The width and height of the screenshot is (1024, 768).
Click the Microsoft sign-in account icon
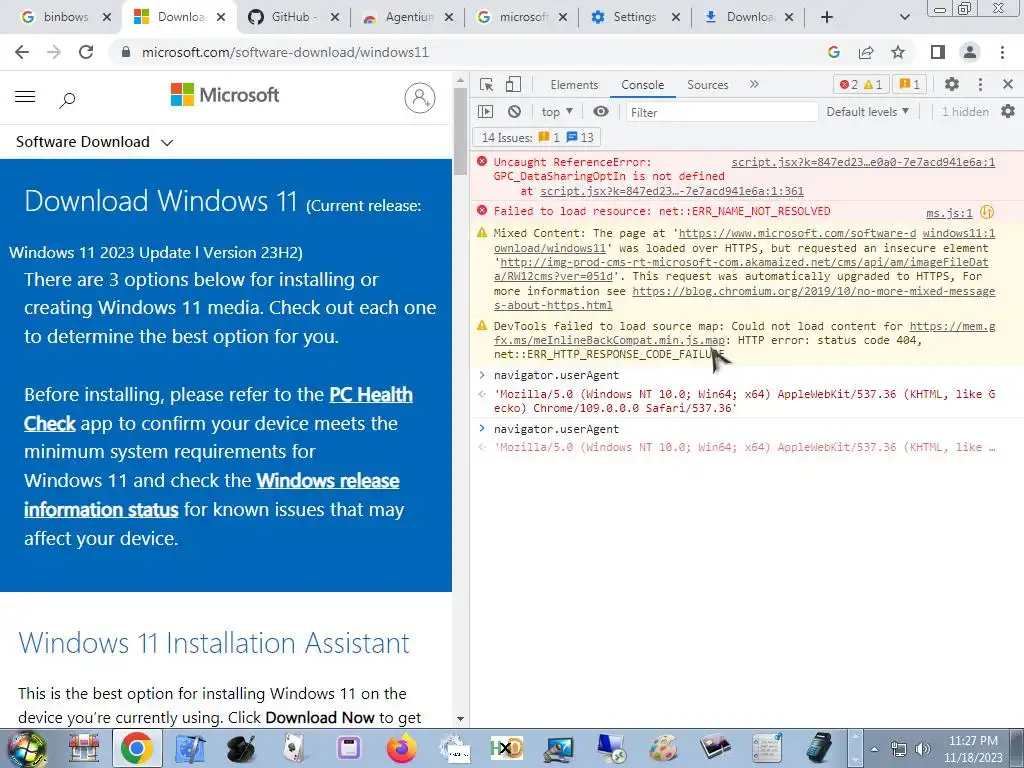pyautogui.click(x=420, y=98)
